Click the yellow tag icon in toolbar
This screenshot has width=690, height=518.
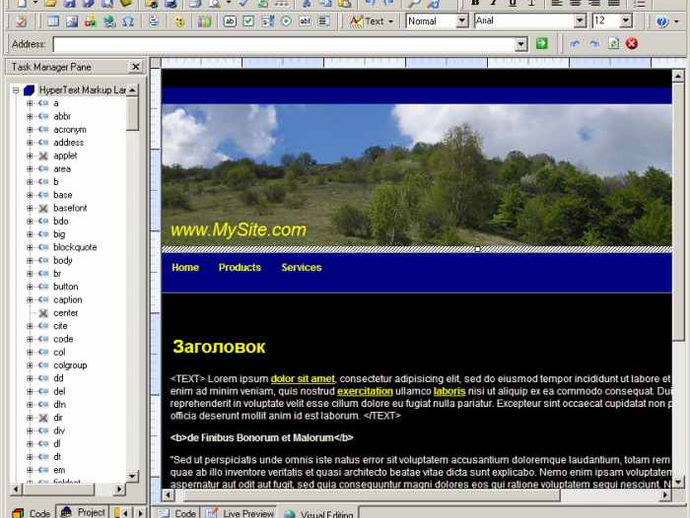click(x=179, y=21)
